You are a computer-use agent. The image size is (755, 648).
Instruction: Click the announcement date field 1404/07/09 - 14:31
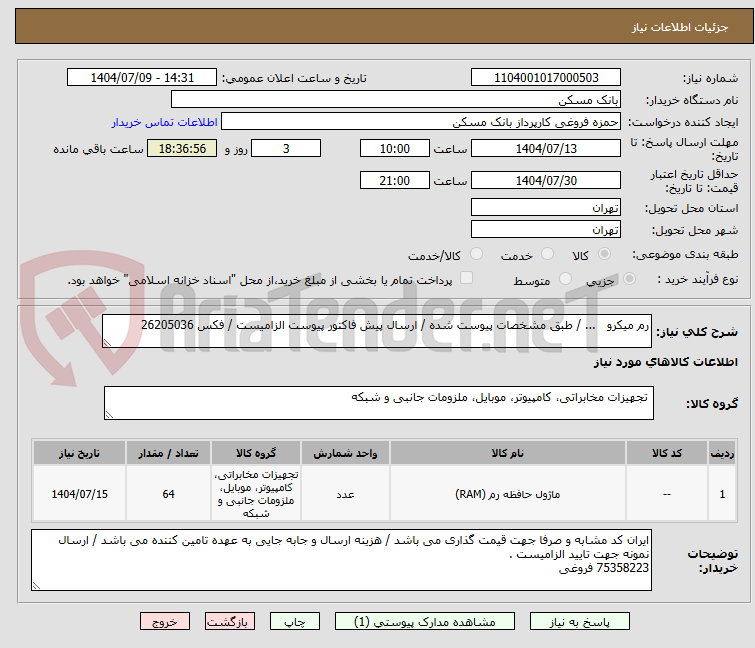pos(142,78)
